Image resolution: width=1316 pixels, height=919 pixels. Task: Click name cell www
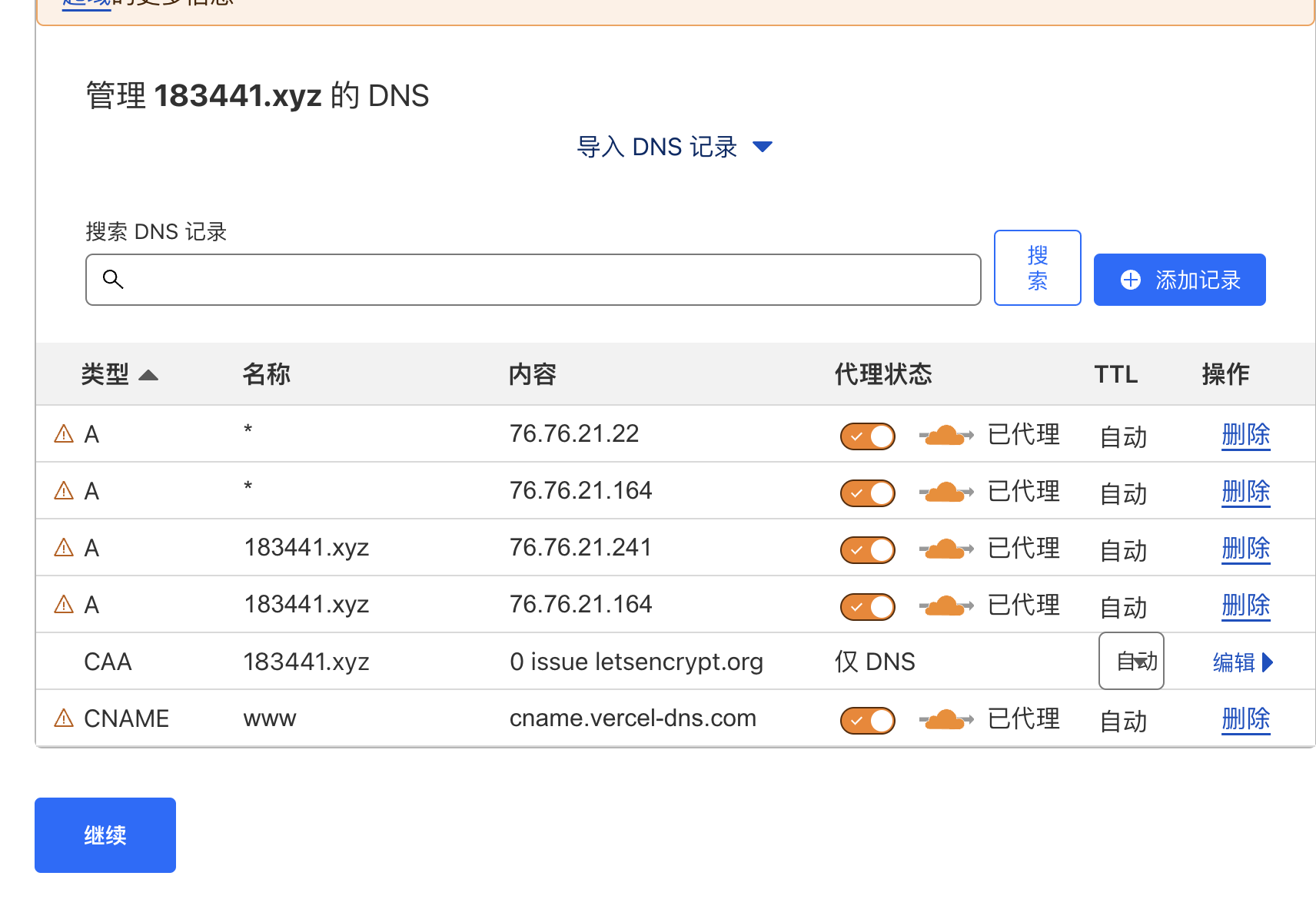pos(270,719)
